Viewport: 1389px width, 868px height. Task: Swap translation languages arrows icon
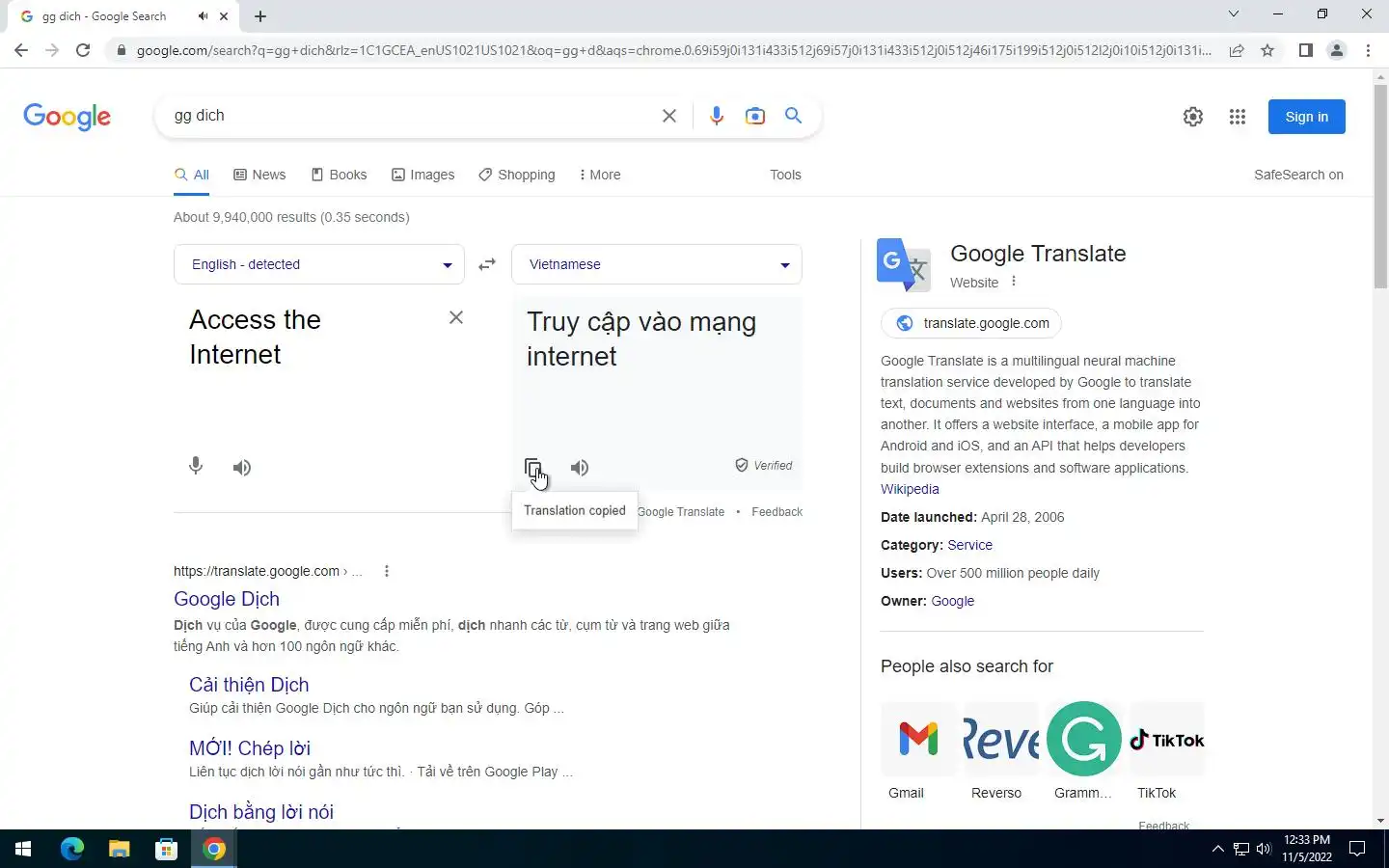tap(487, 264)
